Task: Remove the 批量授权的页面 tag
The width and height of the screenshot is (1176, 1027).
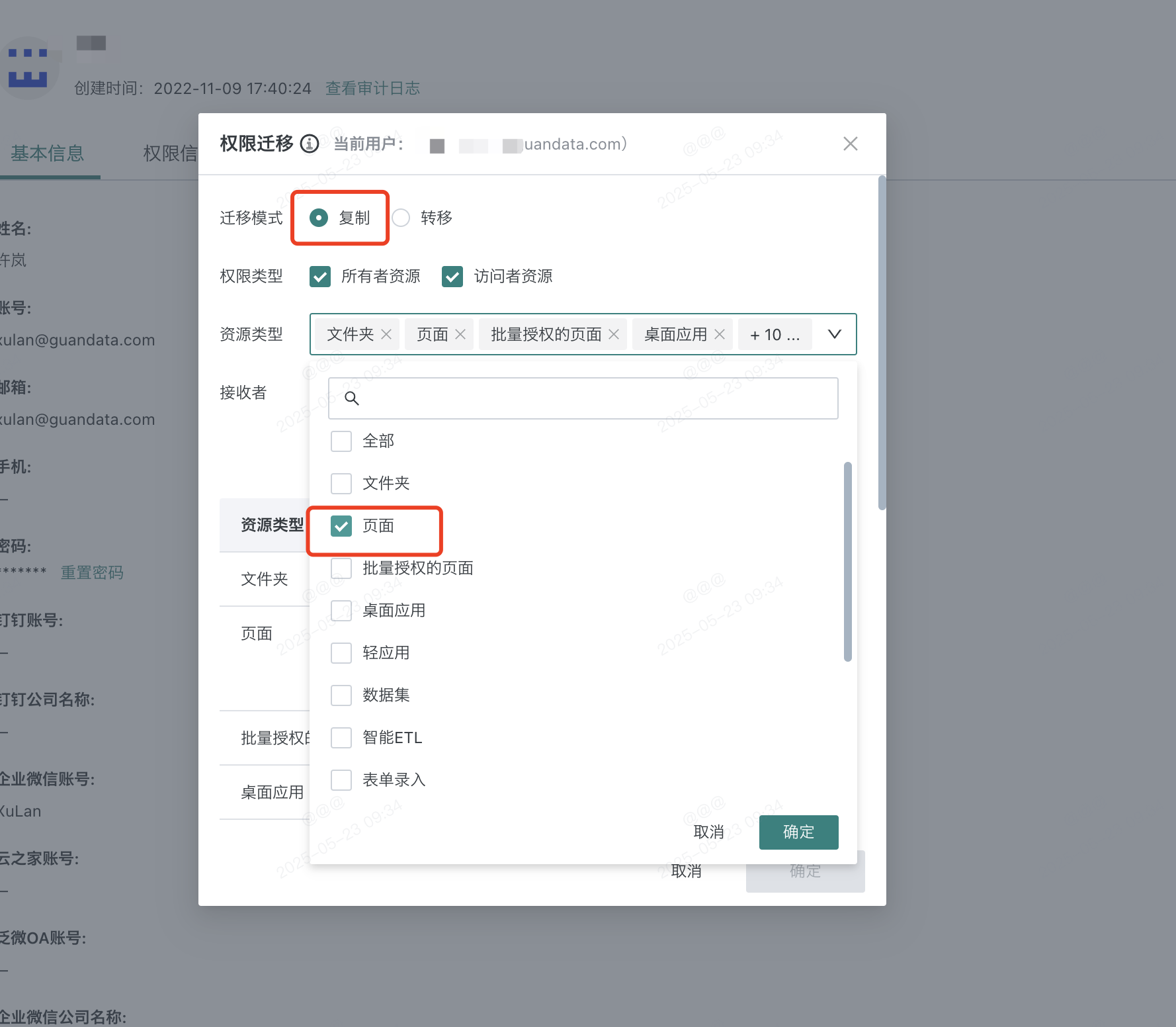Action: click(614, 335)
